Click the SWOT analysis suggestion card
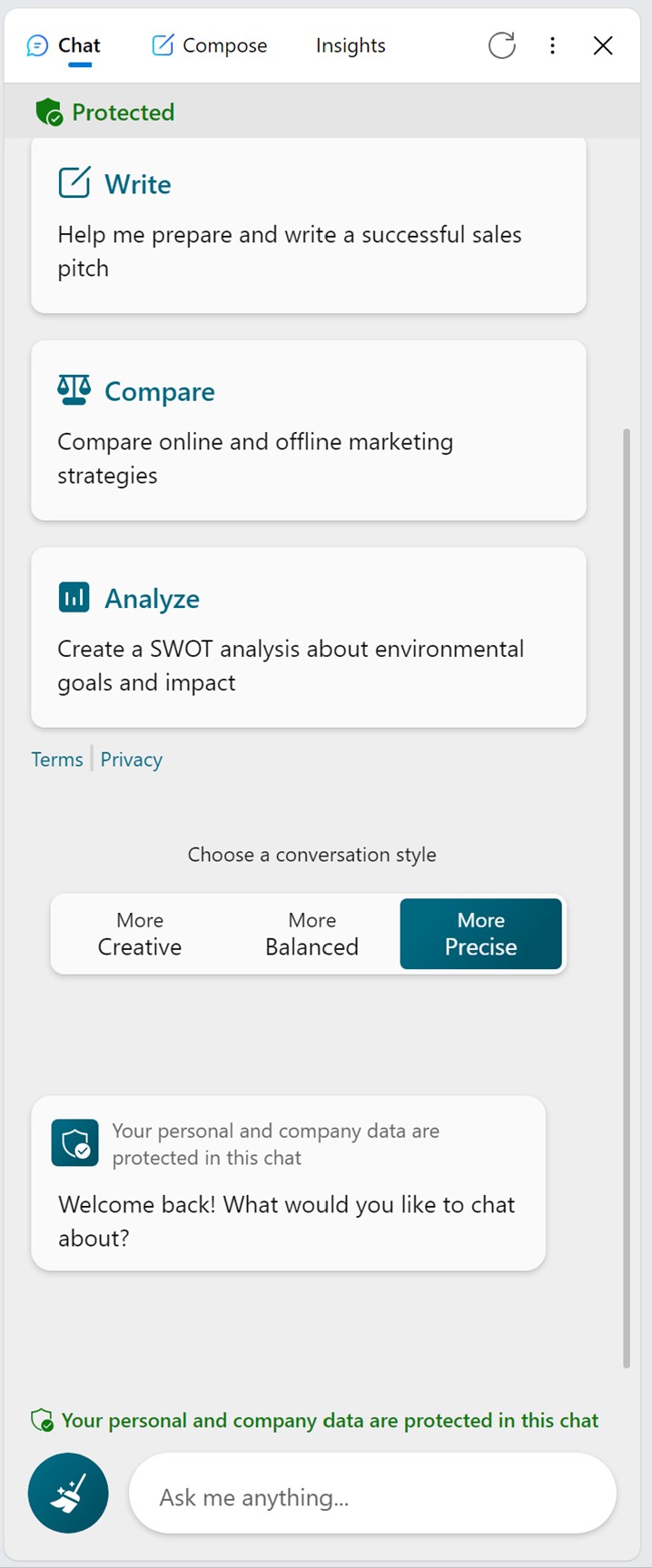 point(309,664)
